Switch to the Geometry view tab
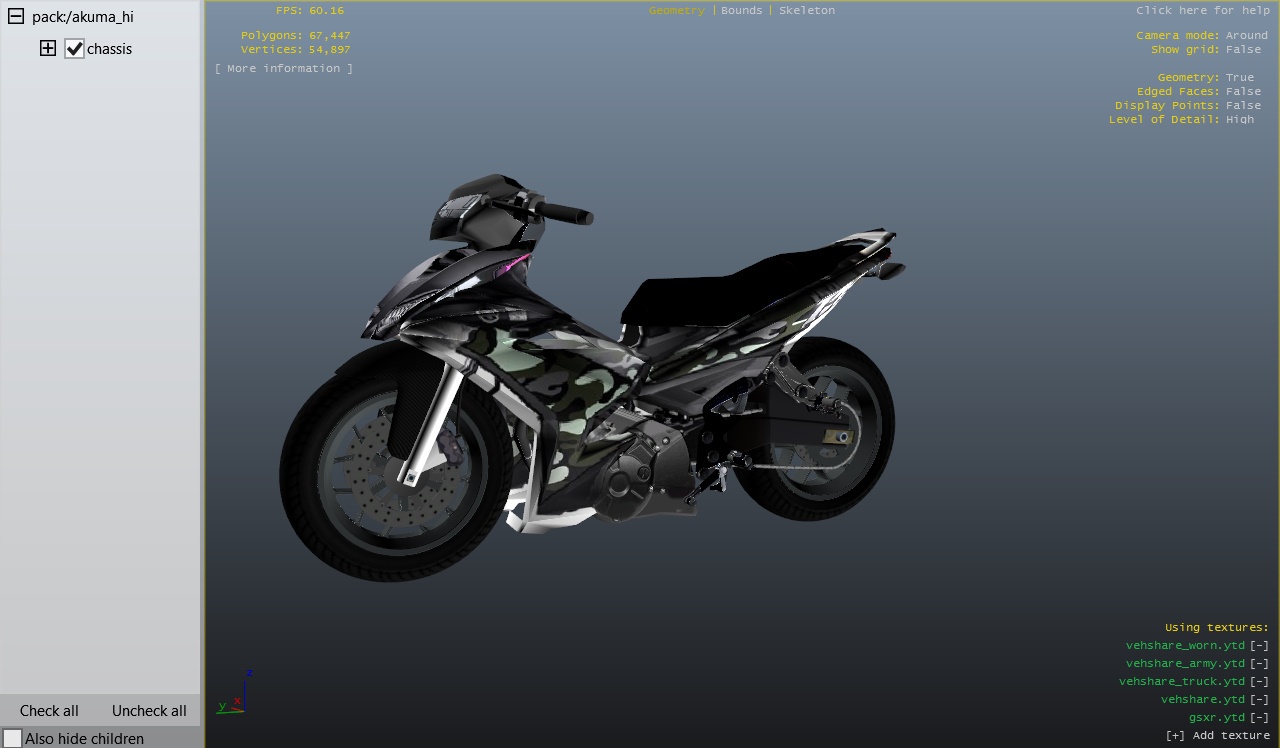 click(x=676, y=10)
